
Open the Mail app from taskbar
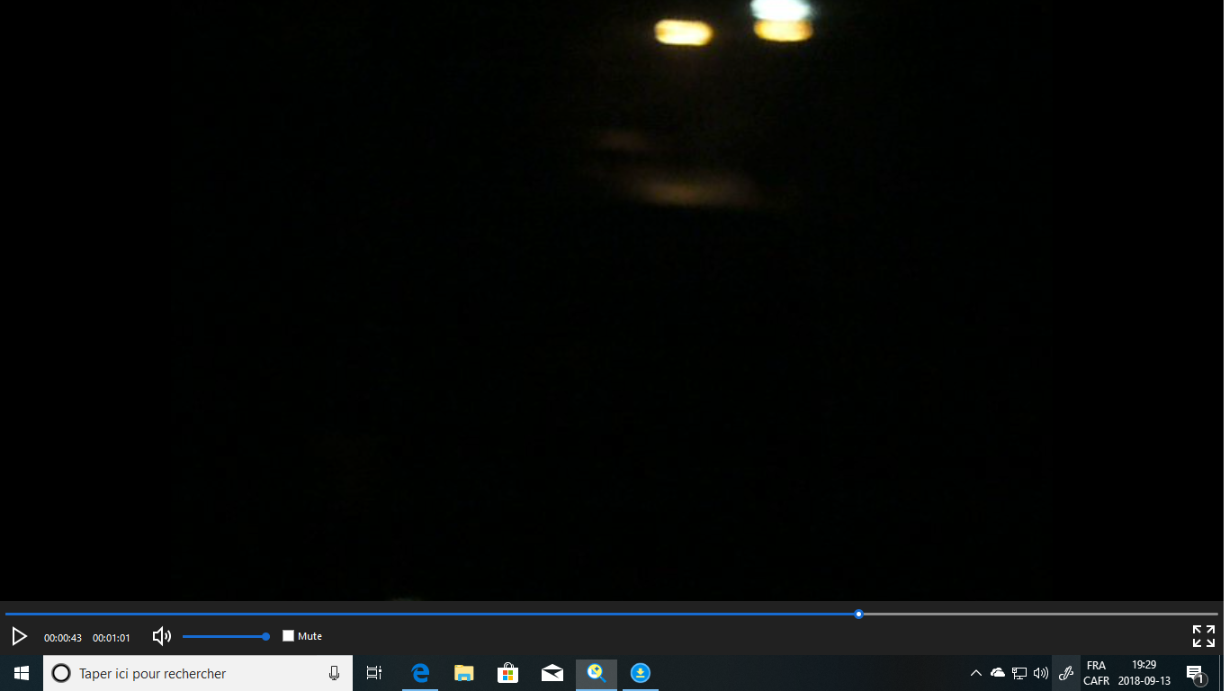tap(552, 673)
